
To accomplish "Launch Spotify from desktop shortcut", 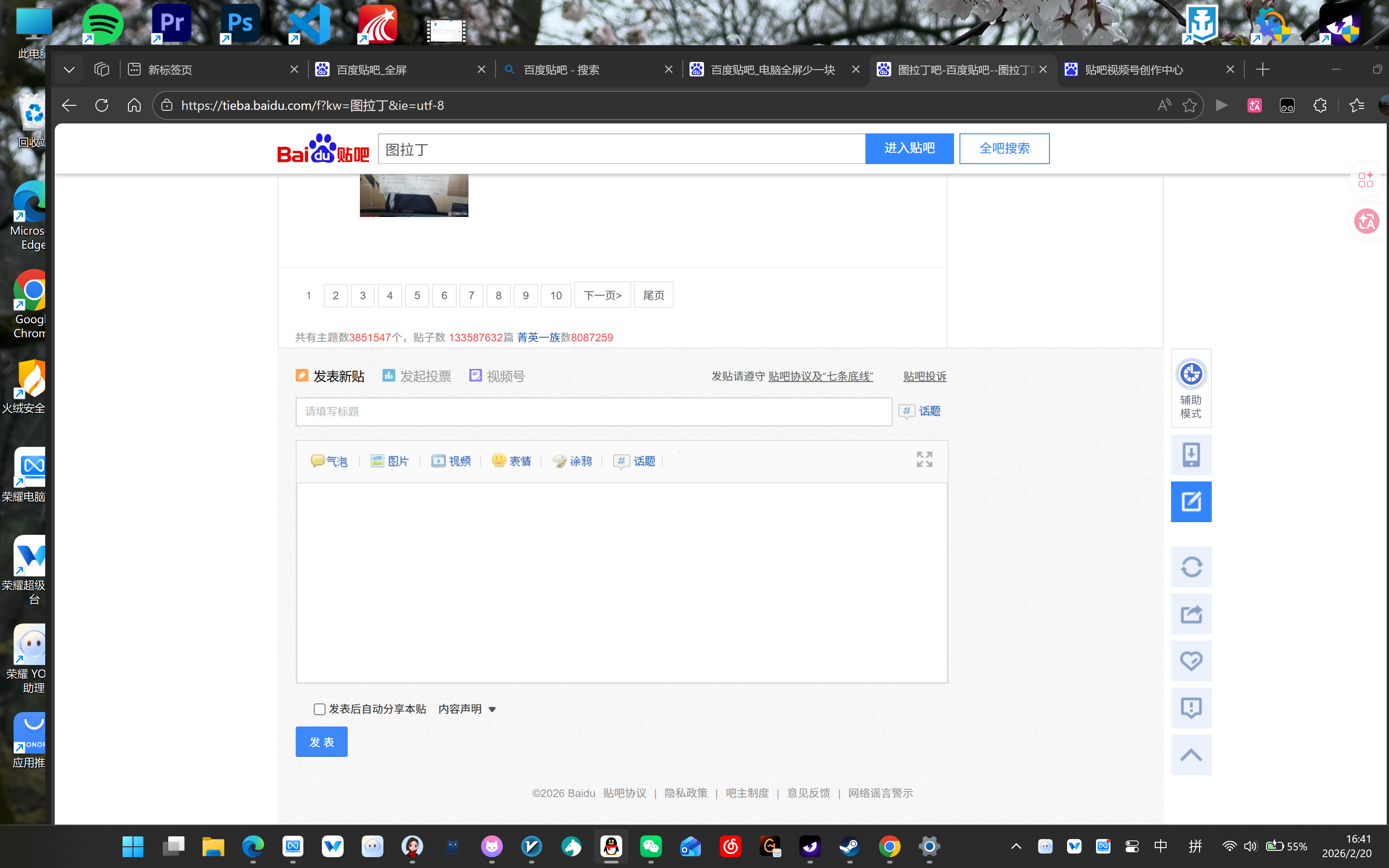I will 103,24.
